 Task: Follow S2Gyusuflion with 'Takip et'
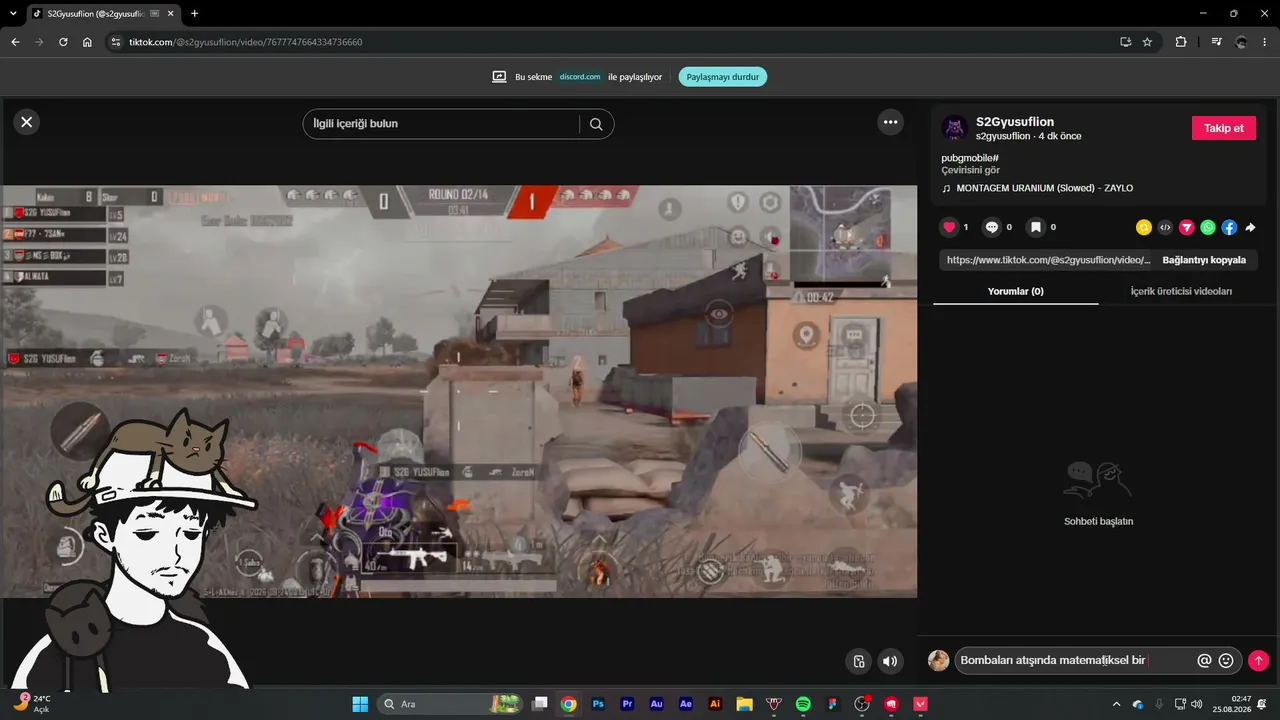point(1224,128)
